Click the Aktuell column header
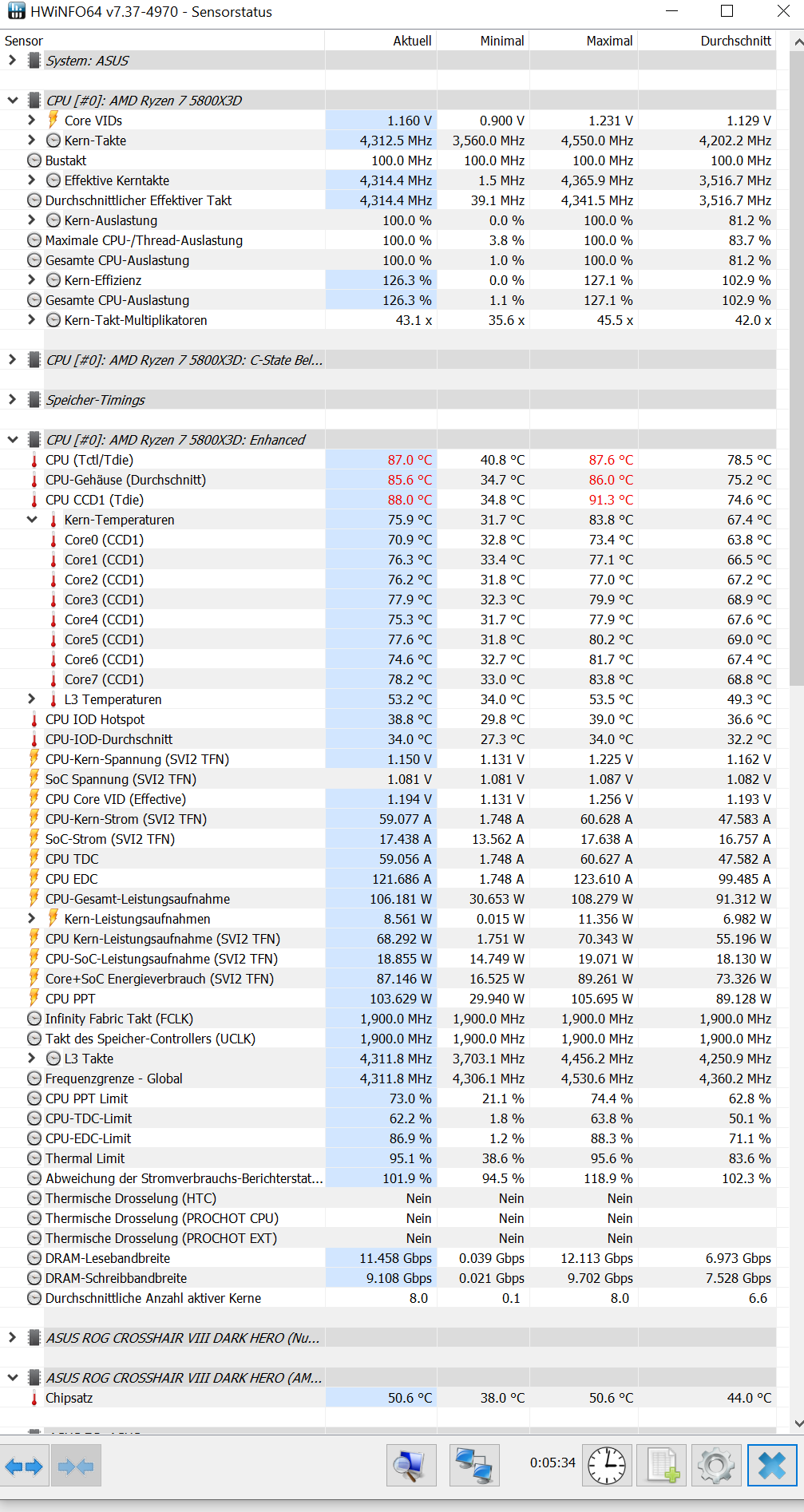Screen dimensions: 804x1512 click(x=381, y=41)
